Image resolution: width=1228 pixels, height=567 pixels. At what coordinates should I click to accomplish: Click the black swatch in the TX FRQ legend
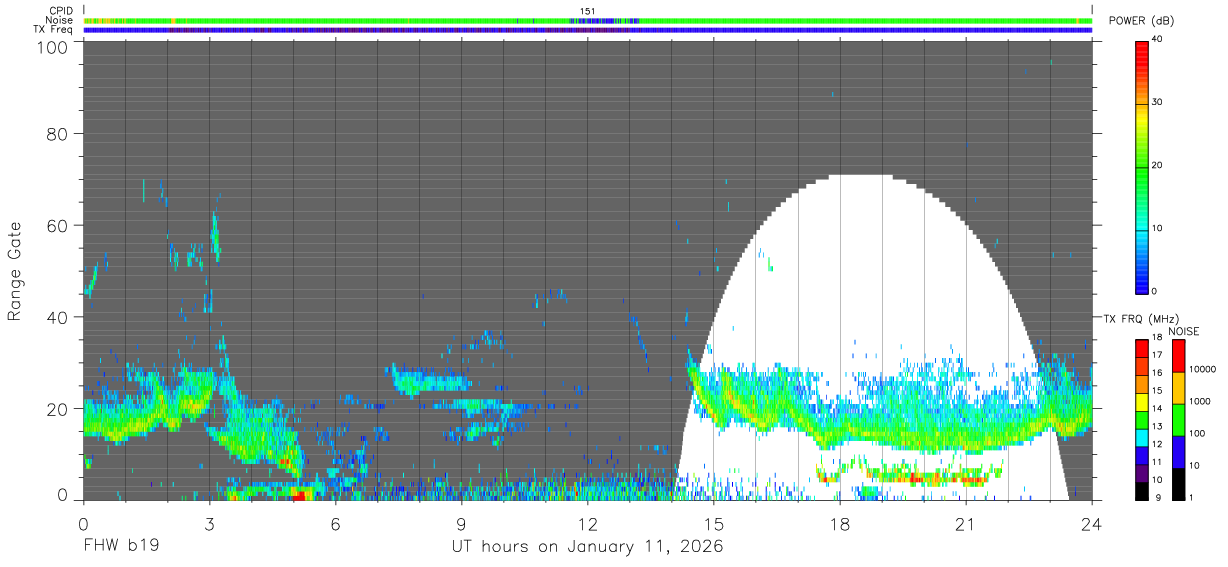click(x=1142, y=489)
